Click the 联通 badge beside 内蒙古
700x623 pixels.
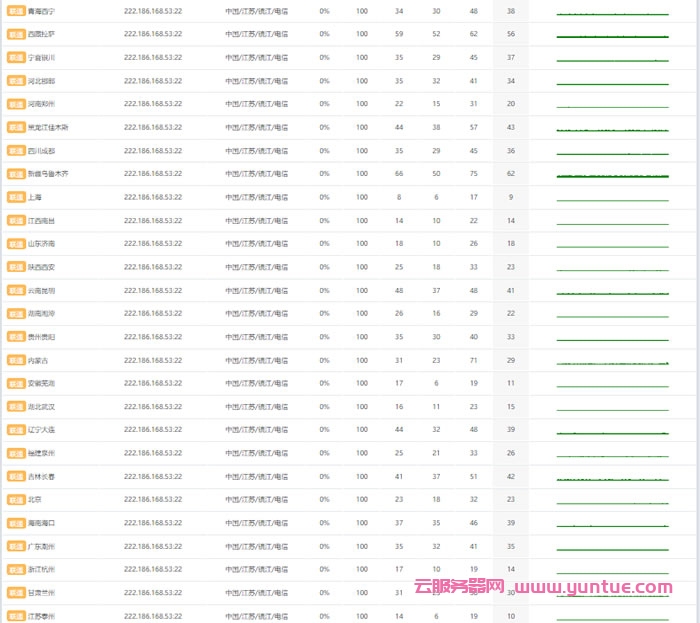(x=15, y=360)
